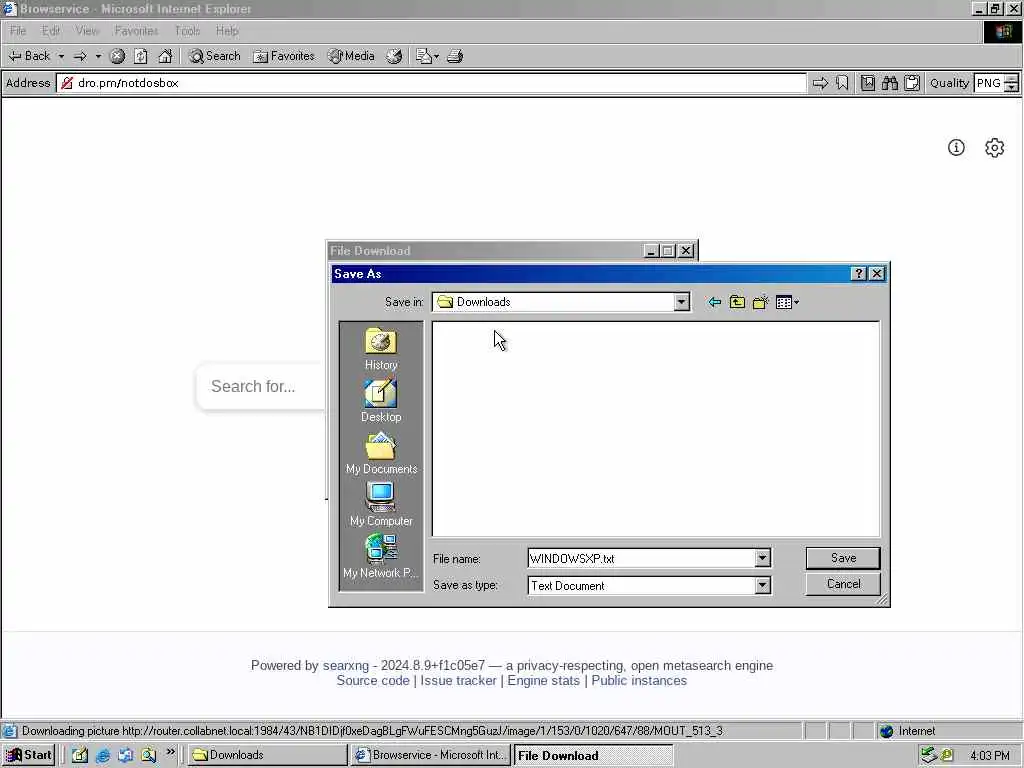Switch to Downloads taskbar window
This screenshot has width=1024, height=768.
pos(268,755)
